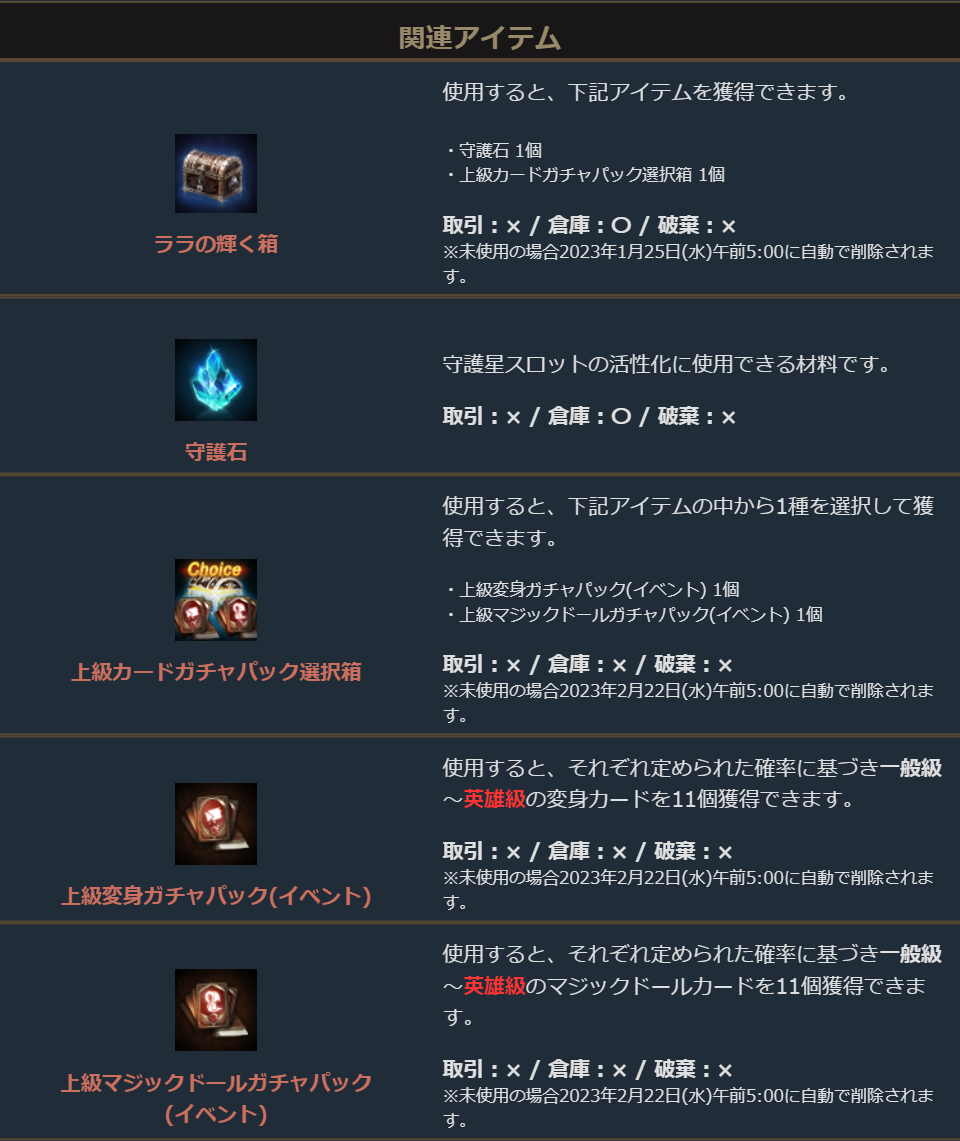Click the 上級変身ガチャパック card icon
The height and width of the screenshot is (1141, 960).
click(x=215, y=824)
